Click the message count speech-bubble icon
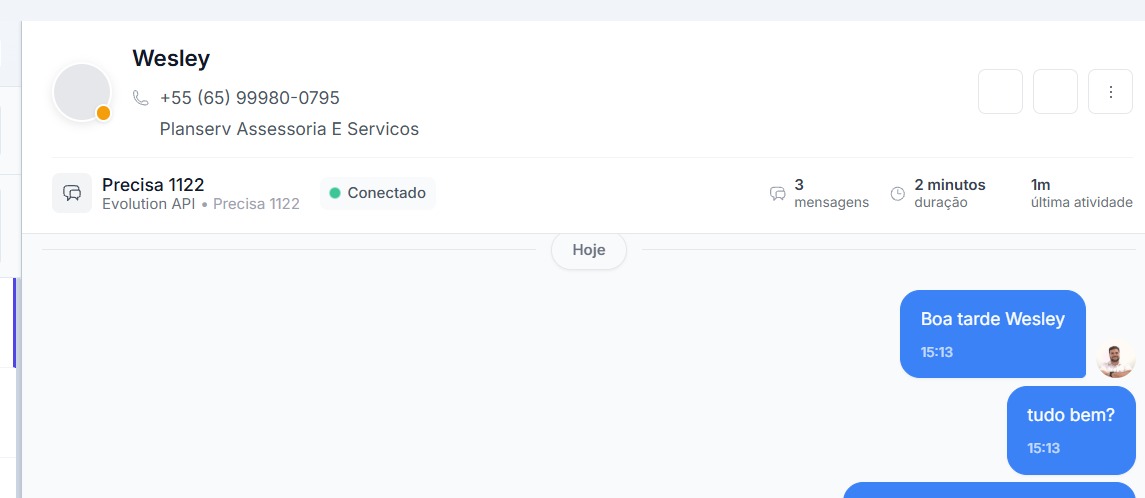 777,194
